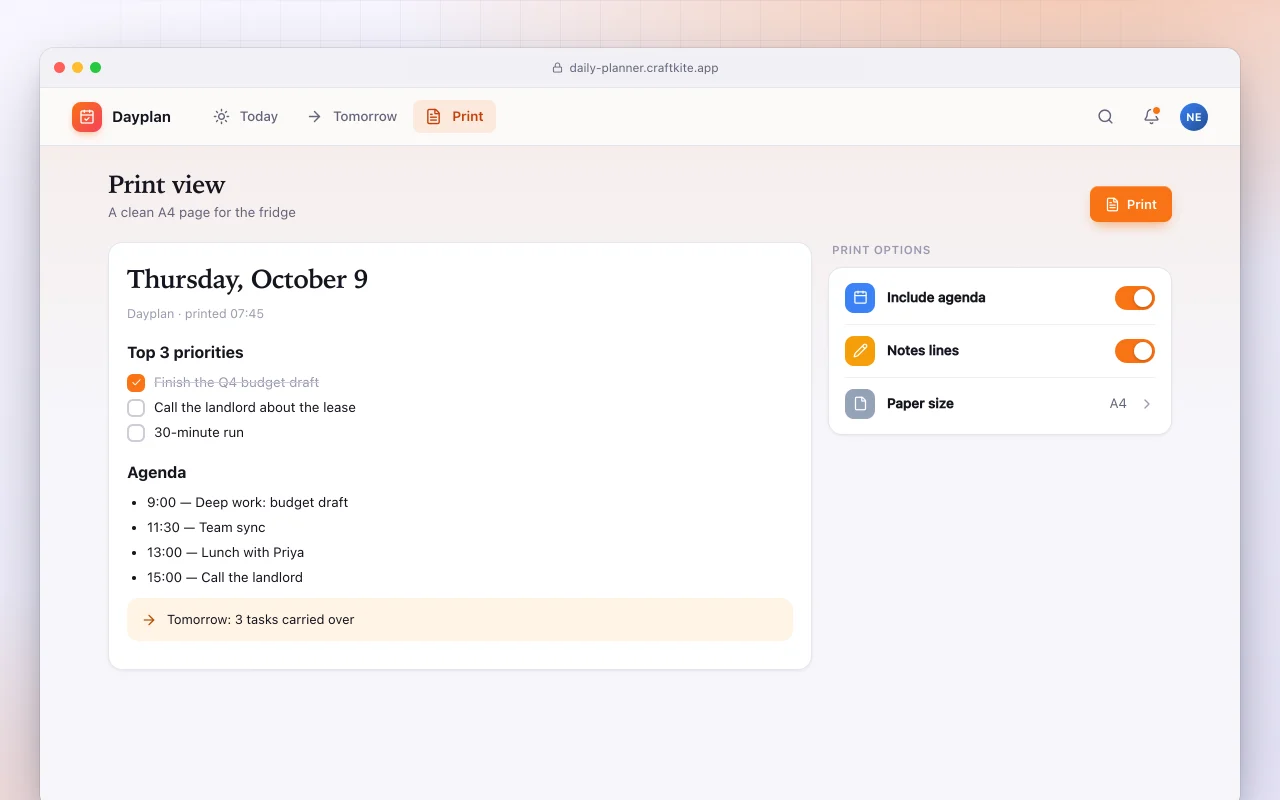Viewport: 1280px width, 800px height.
Task: Click the 15:00 — Call the landlord entry
Action: click(224, 578)
